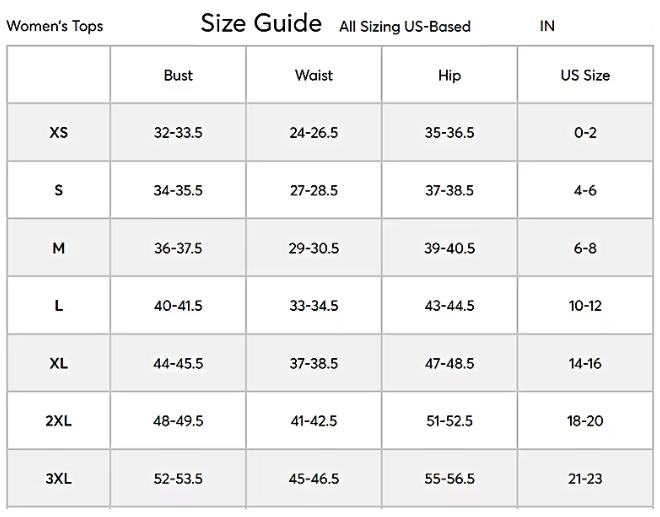Click the Women's Tops label
Viewport: 660px width, 517px height.
click(55, 26)
